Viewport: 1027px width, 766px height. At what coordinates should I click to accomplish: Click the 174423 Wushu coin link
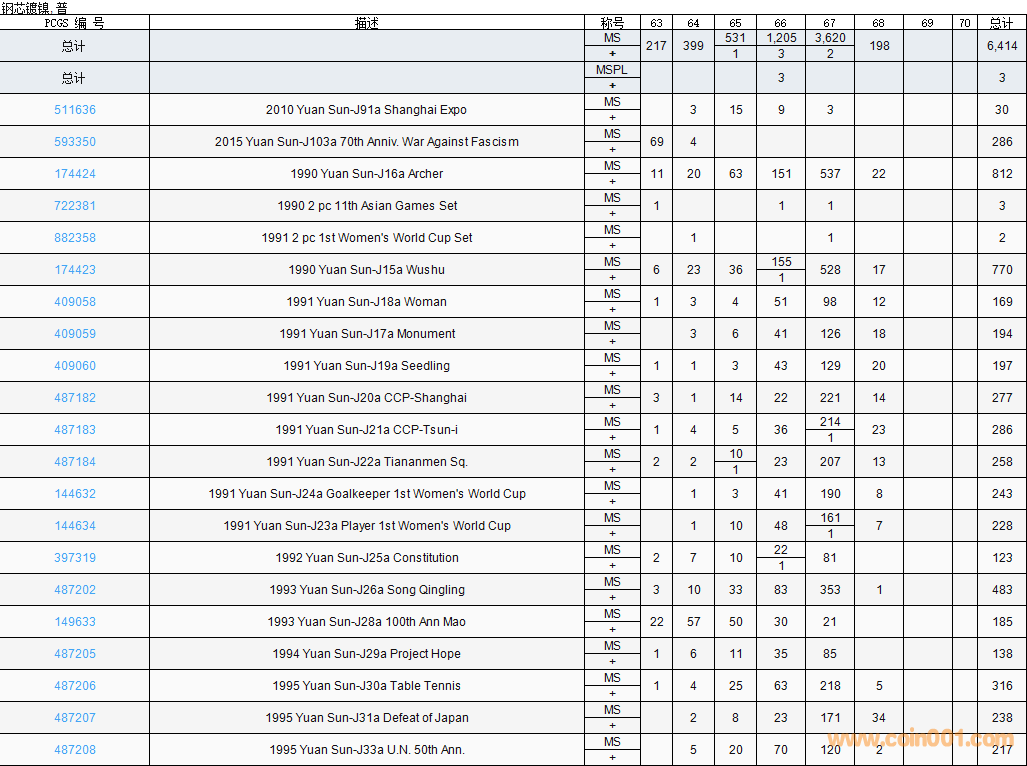75,270
